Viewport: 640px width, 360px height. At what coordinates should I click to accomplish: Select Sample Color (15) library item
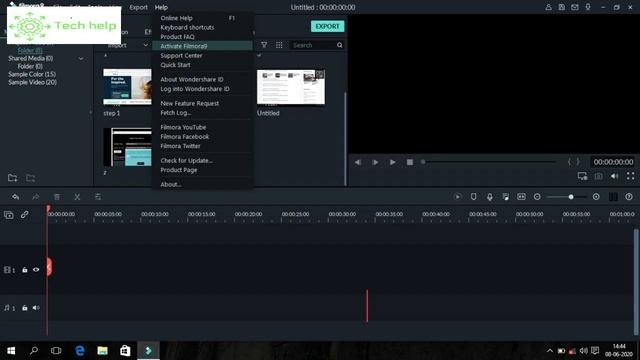pos(32,74)
